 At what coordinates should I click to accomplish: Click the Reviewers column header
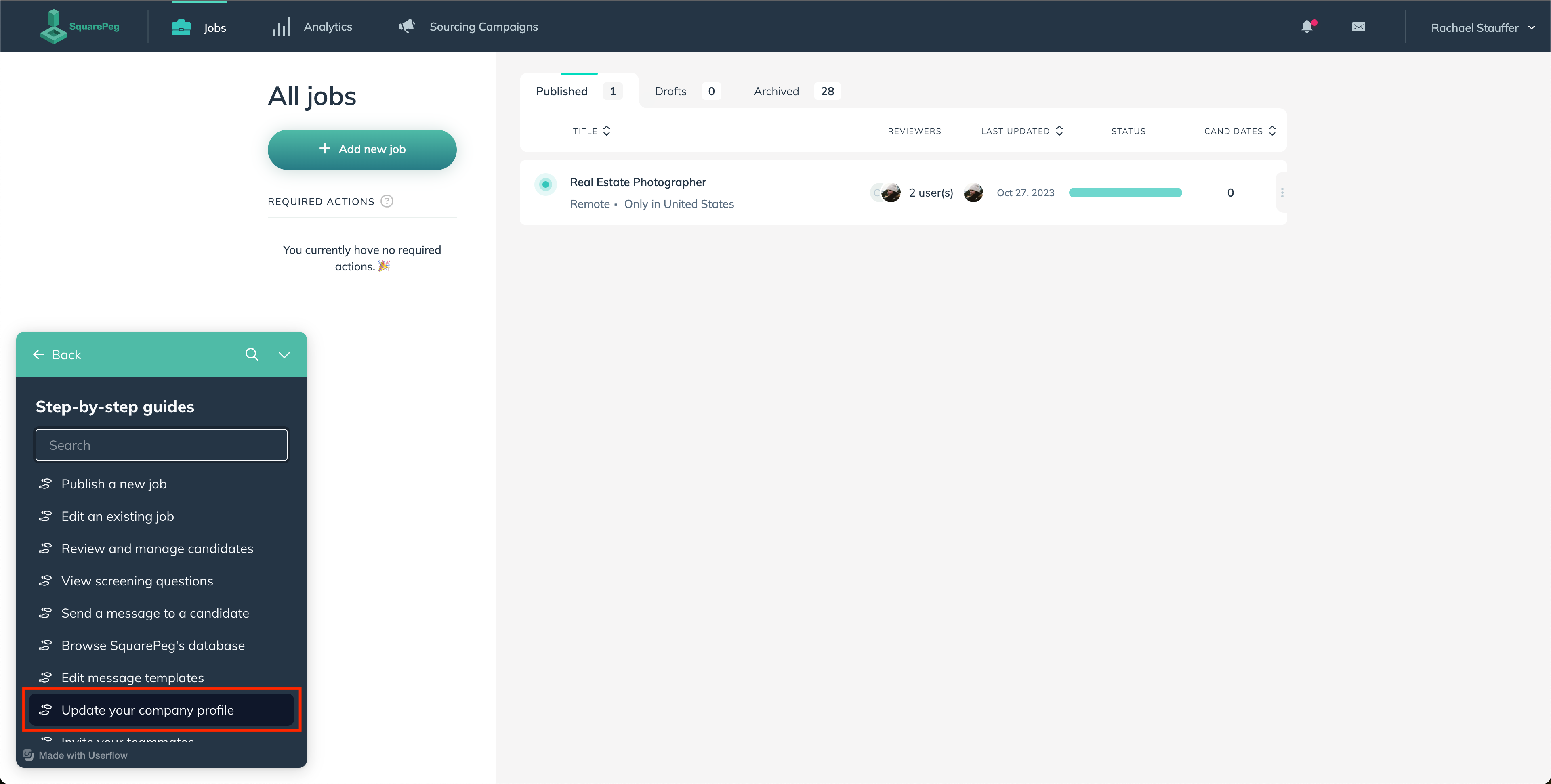coord(914,130)
